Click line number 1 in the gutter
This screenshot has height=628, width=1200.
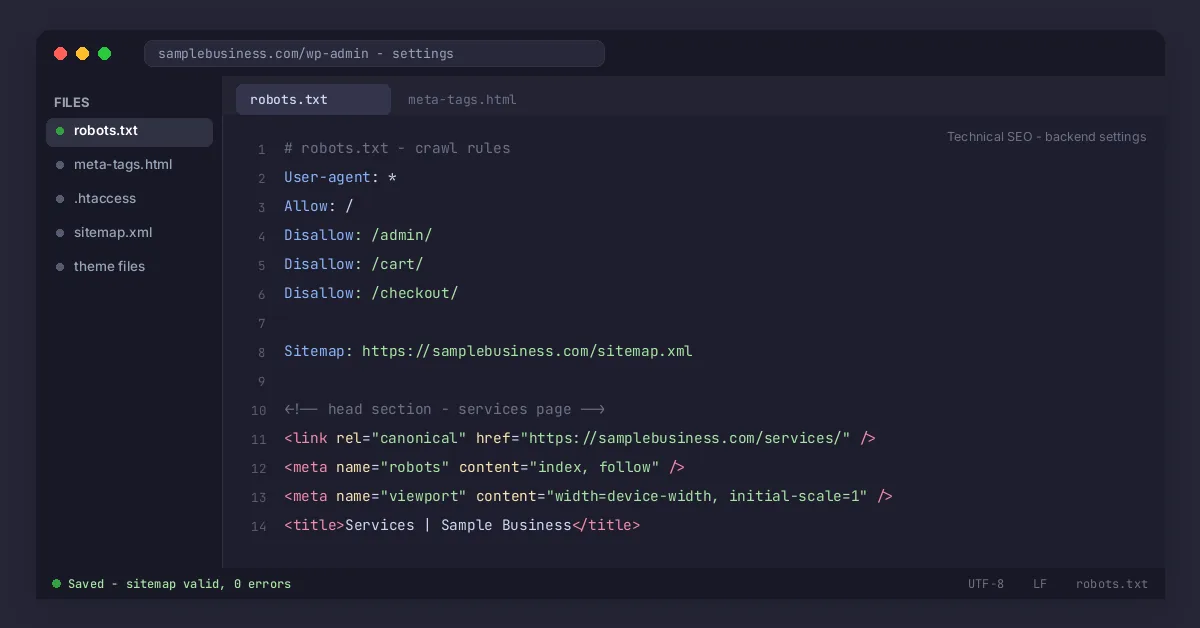click(262, 150)
